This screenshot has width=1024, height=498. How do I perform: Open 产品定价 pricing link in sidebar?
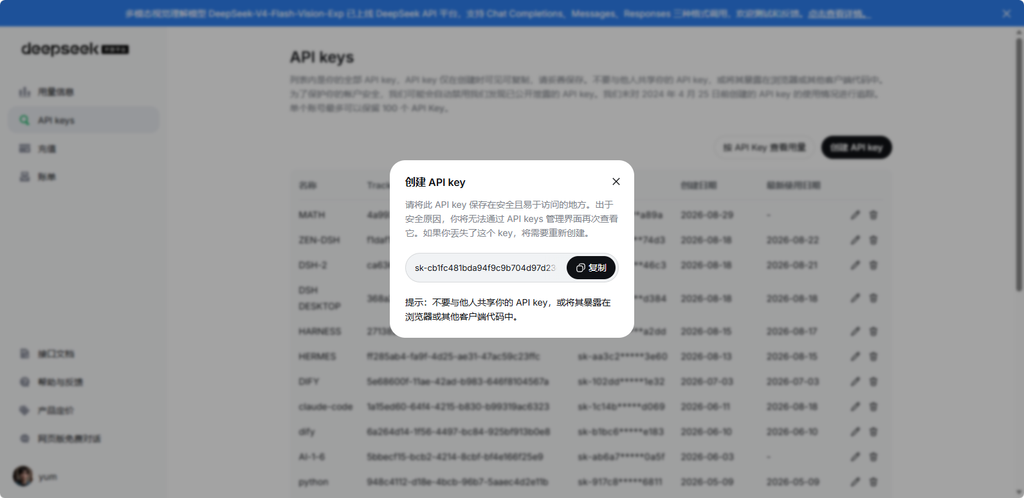click(x=84, y=411)
